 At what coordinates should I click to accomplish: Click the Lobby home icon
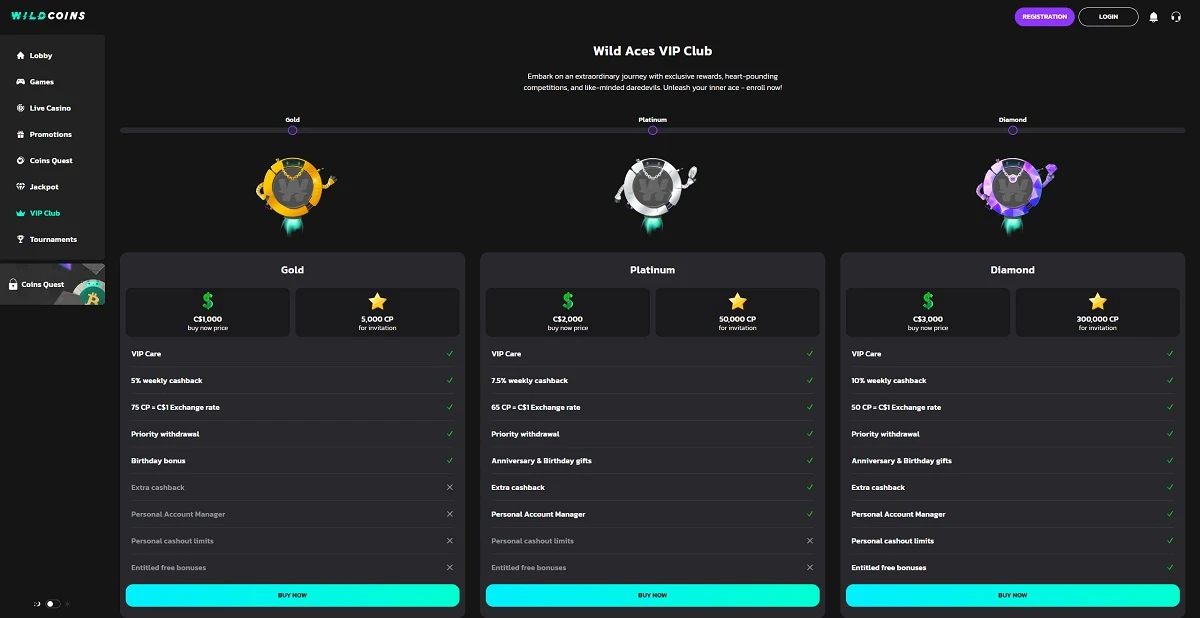[21, 56]
